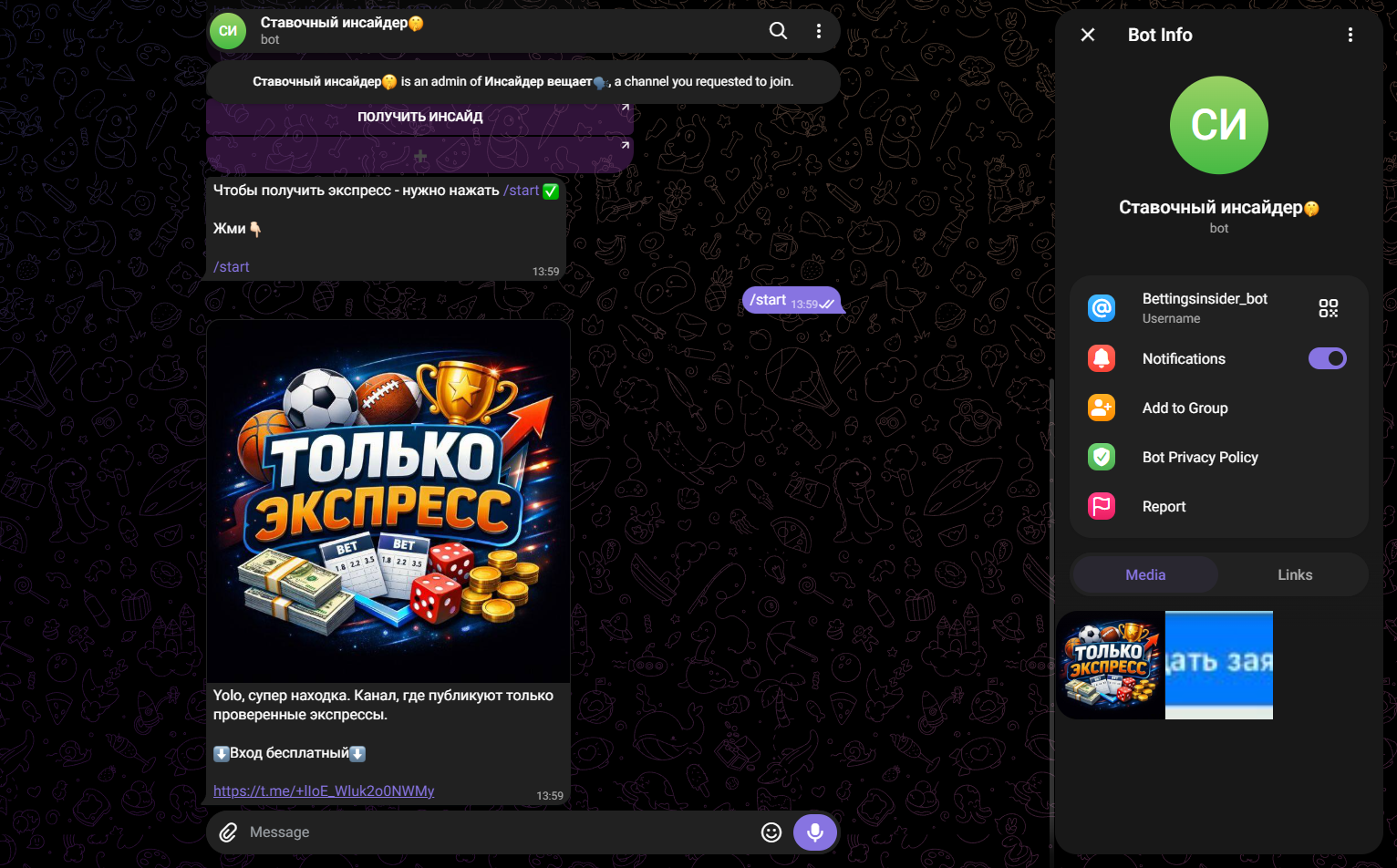Screen dimensions: 1397x868
Task: Click the ПОЛУЧИТЬ ИНСАЙД button
Action: 419,117
